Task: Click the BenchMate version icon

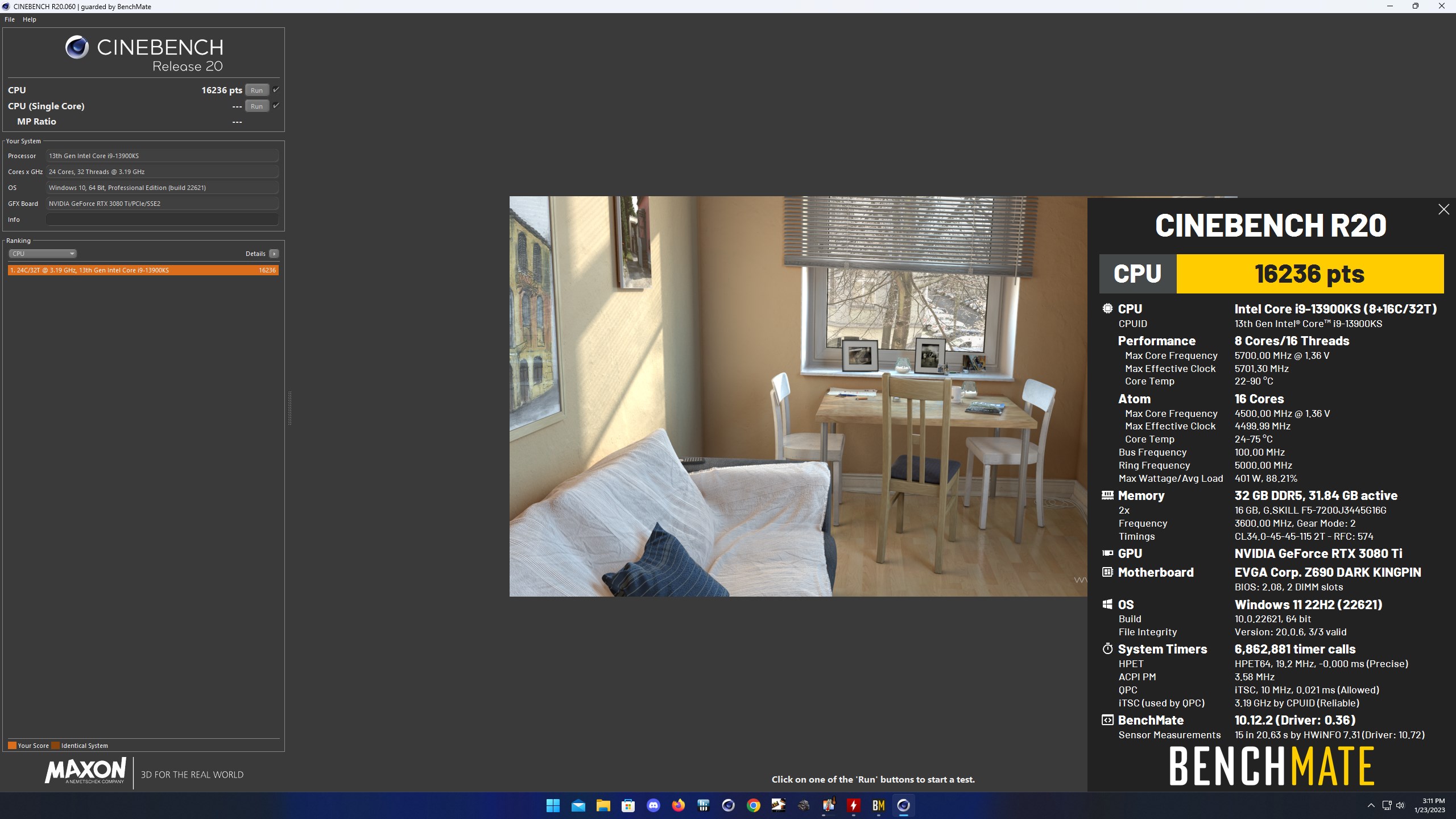Action: click(x=1107, y=720)
